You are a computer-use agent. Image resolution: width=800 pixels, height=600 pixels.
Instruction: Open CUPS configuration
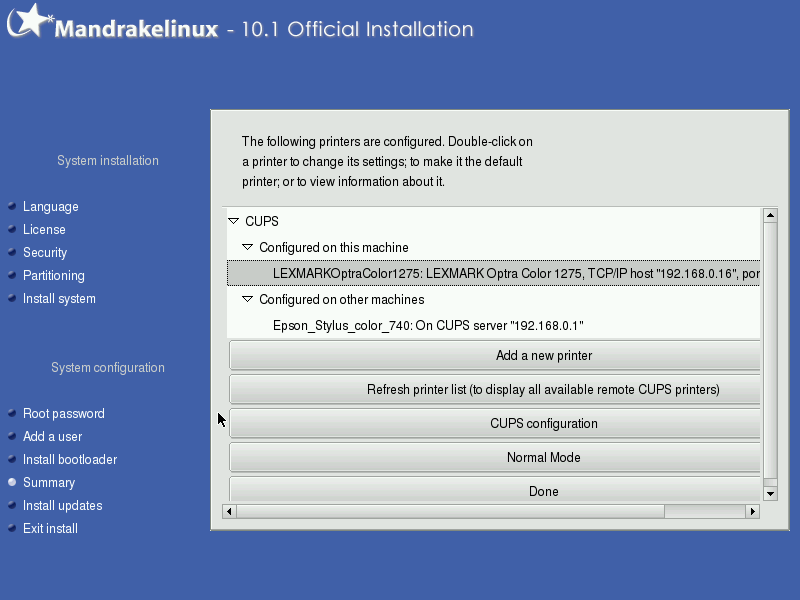[495, 423]
